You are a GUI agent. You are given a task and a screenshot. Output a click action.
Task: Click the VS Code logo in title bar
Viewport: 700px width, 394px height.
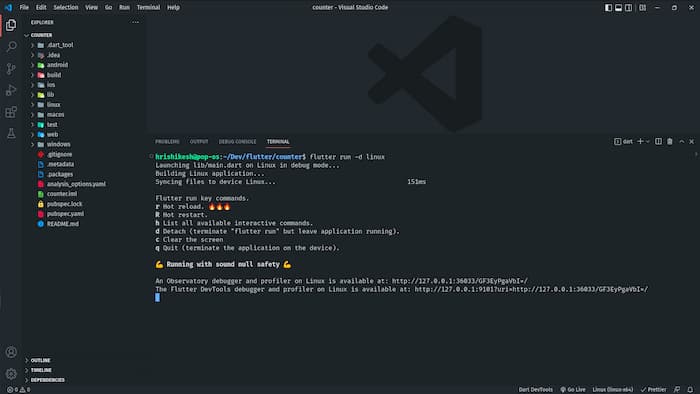click(x=8, y=7)
